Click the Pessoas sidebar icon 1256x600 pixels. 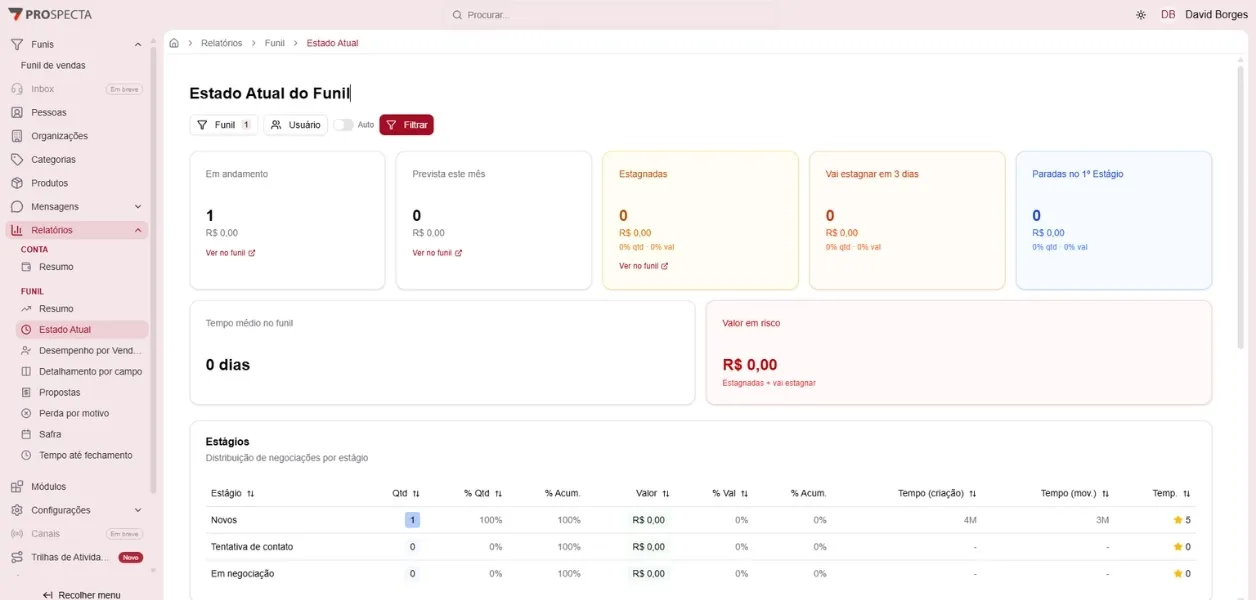click(17, 113)
